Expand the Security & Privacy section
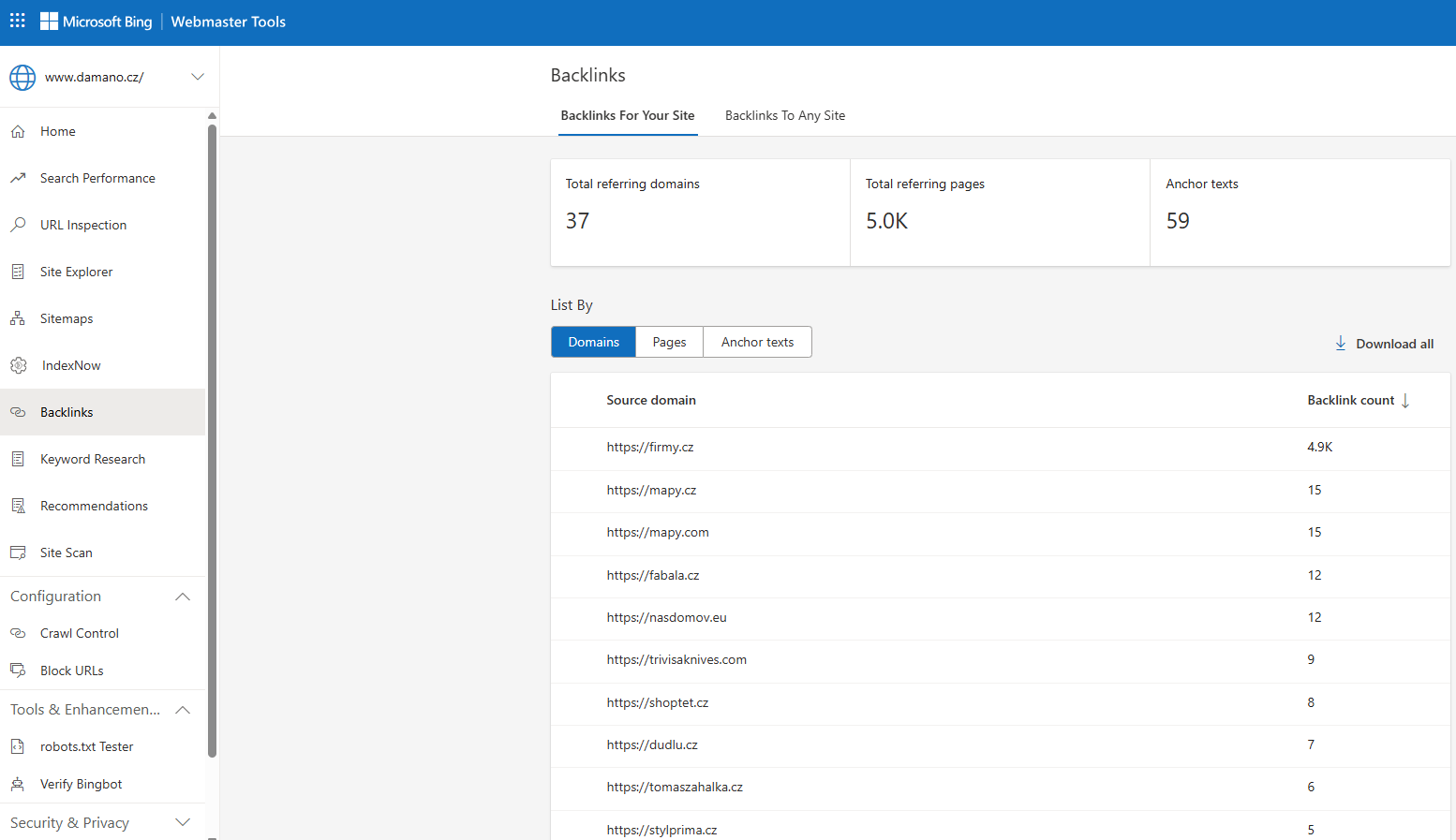 [x=183, y=822]
